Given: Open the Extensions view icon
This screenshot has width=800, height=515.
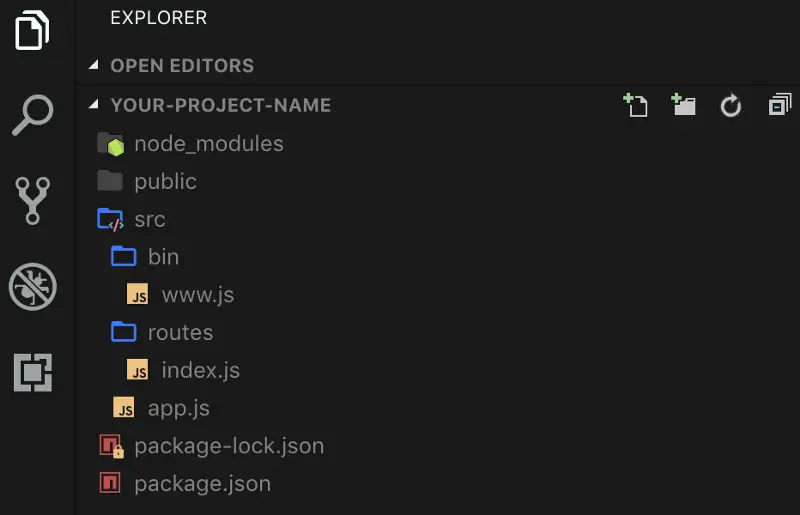Looking at the screenshot, I should (x=32, y=372).
